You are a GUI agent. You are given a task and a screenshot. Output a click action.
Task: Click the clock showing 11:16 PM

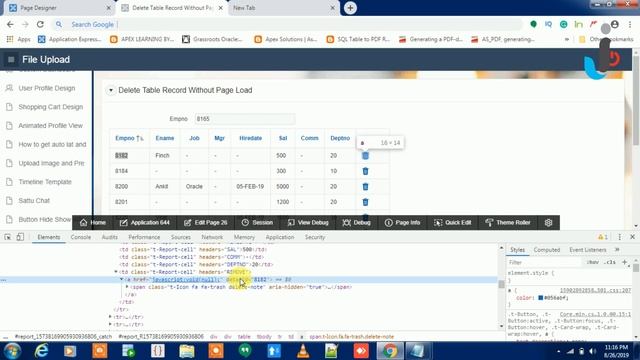(616, 347)
